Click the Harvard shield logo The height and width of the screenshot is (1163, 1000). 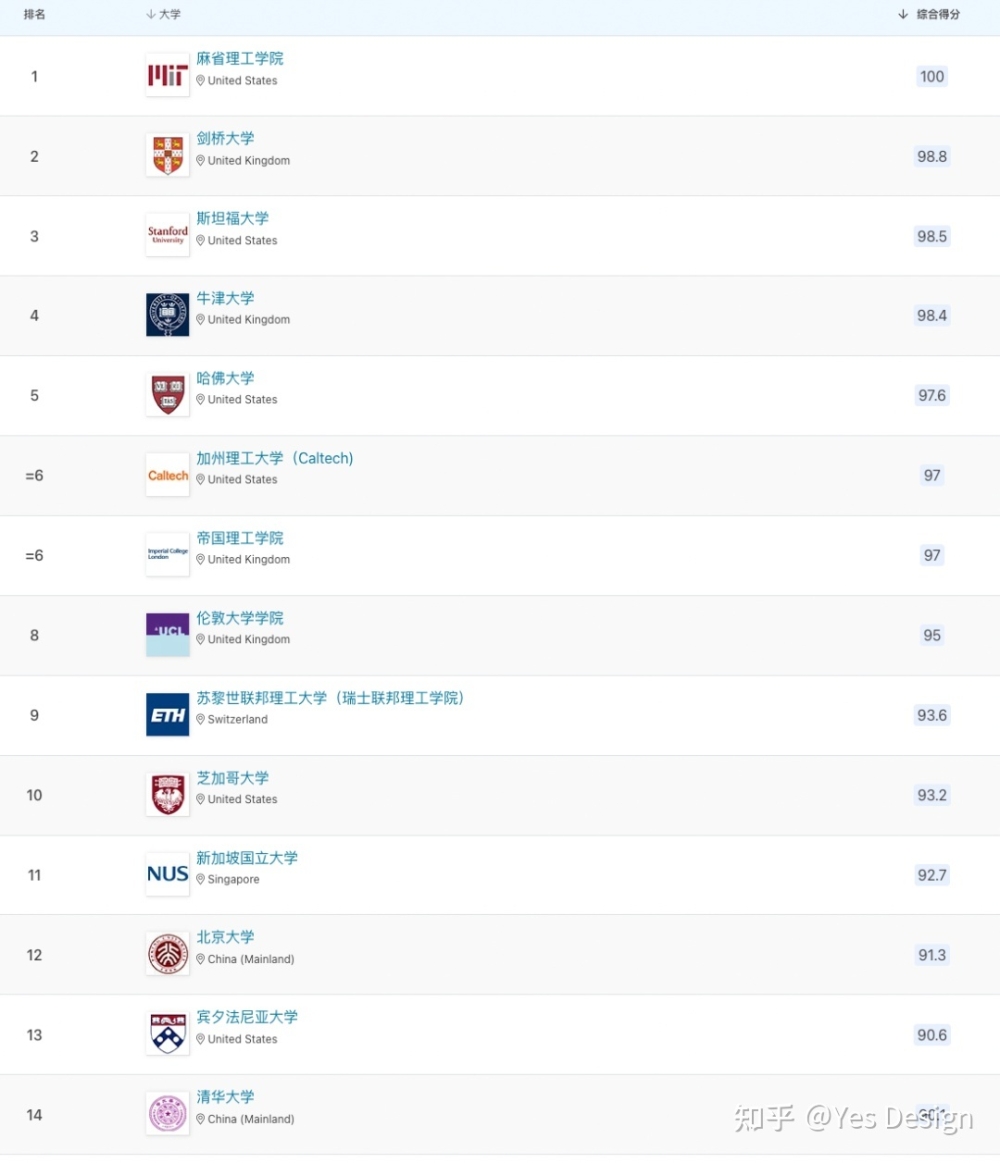(x=168, y=395)
